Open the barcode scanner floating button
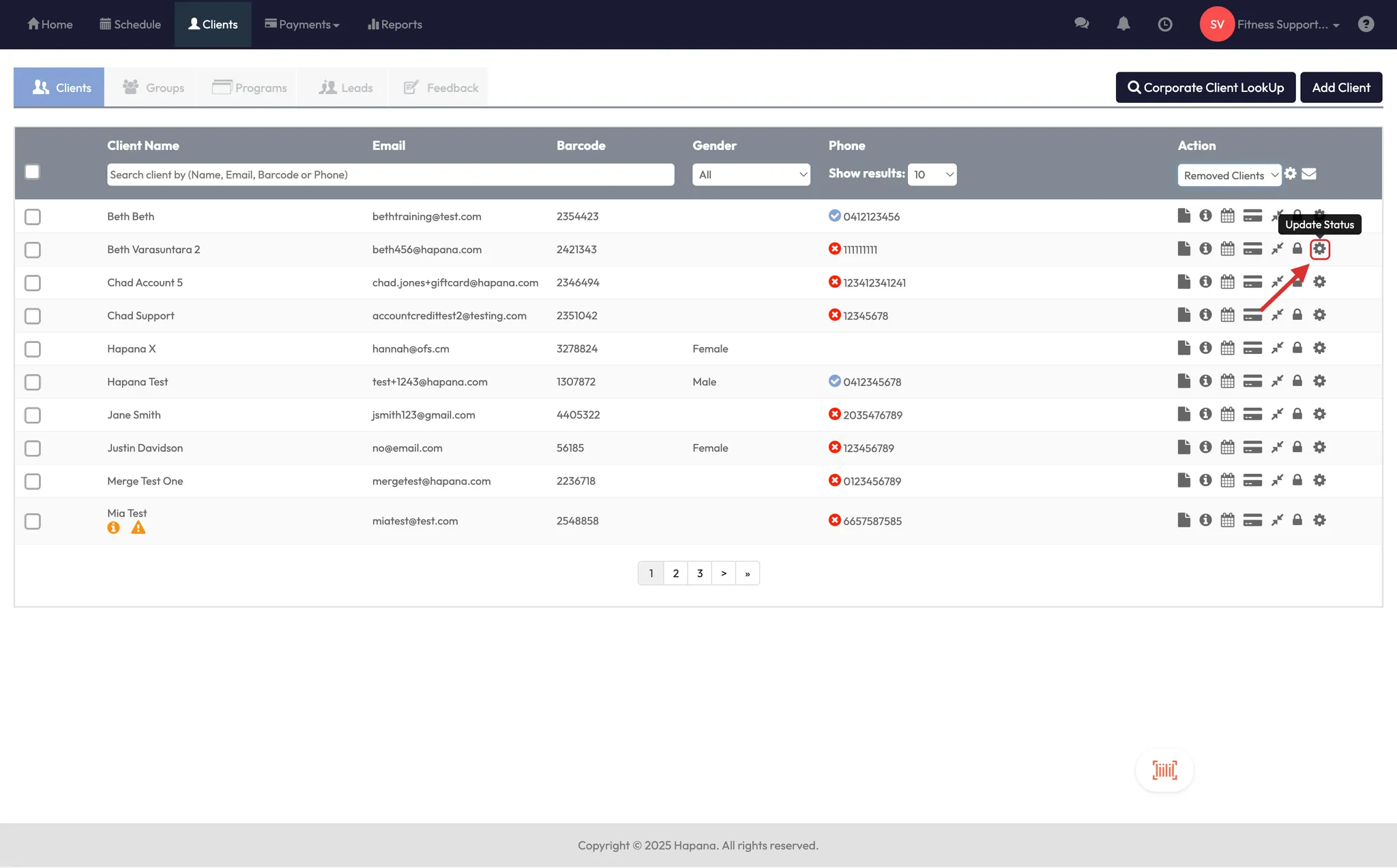 click(1164, 770)
